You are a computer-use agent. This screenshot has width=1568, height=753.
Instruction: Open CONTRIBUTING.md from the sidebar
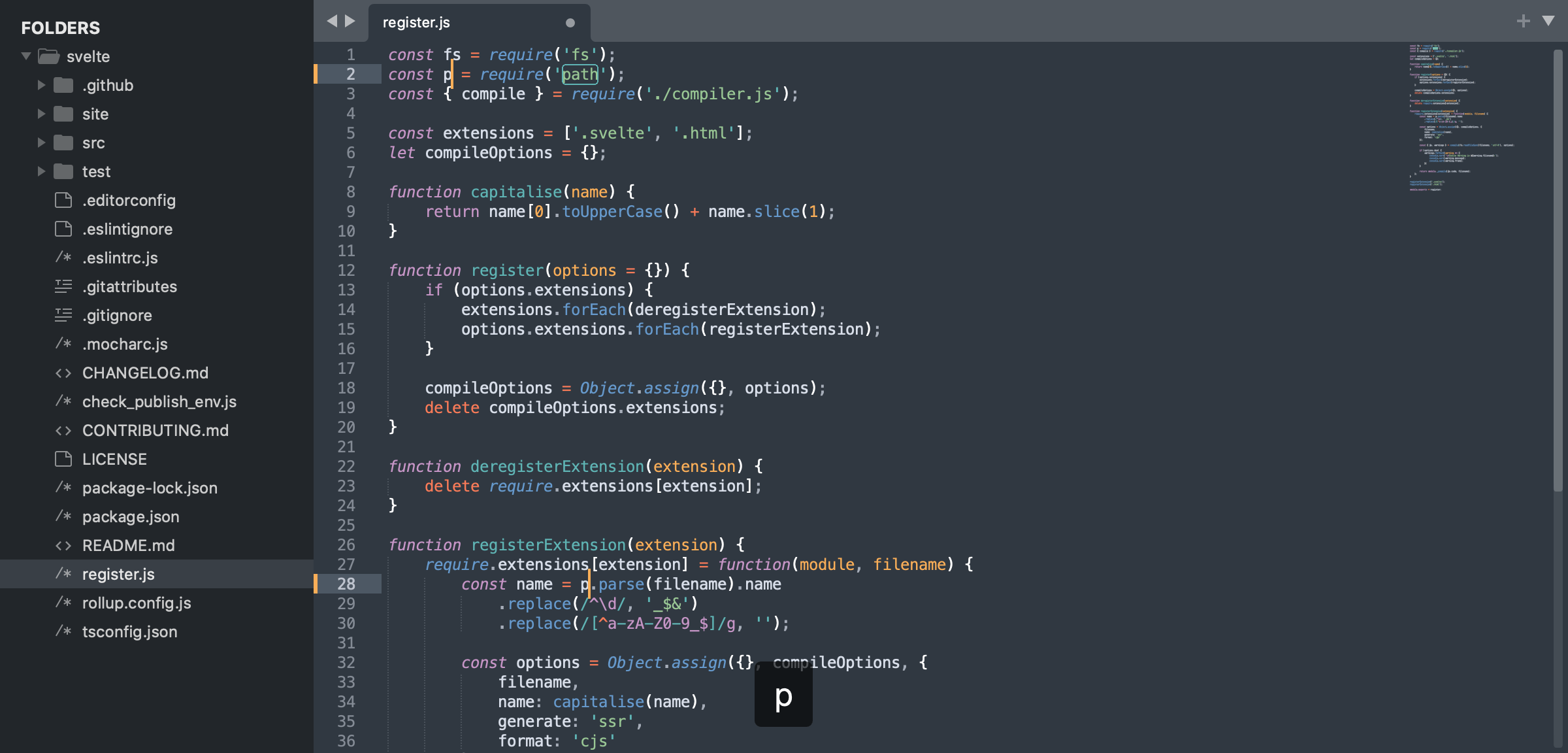155,430
